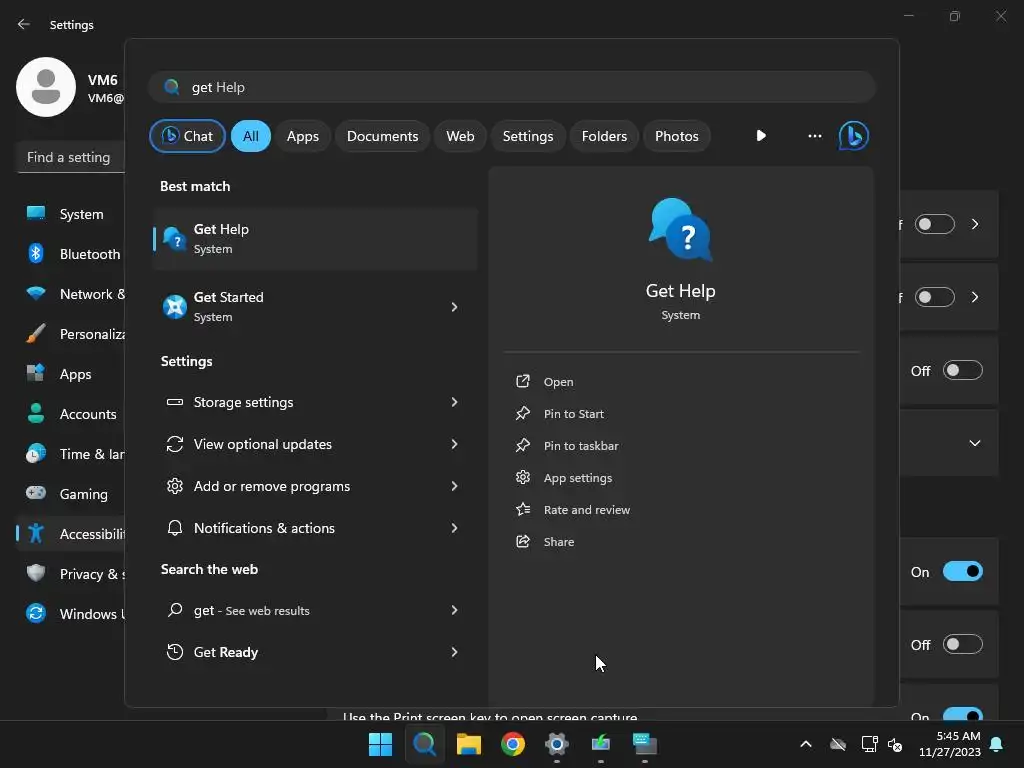This screenshot has height=768, width=1024.
Task: Click the Find a setting search box
Action: (x=71, y=157)
